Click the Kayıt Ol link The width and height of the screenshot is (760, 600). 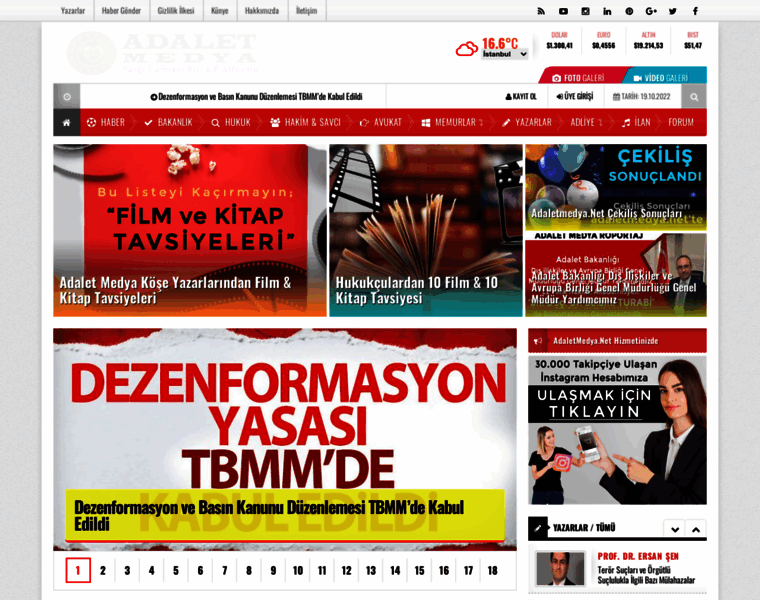click(x=521, y=96)
